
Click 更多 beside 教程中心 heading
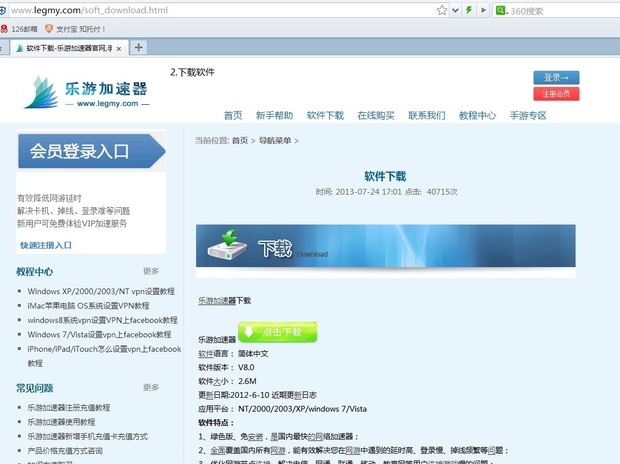(x=151, y=271)
